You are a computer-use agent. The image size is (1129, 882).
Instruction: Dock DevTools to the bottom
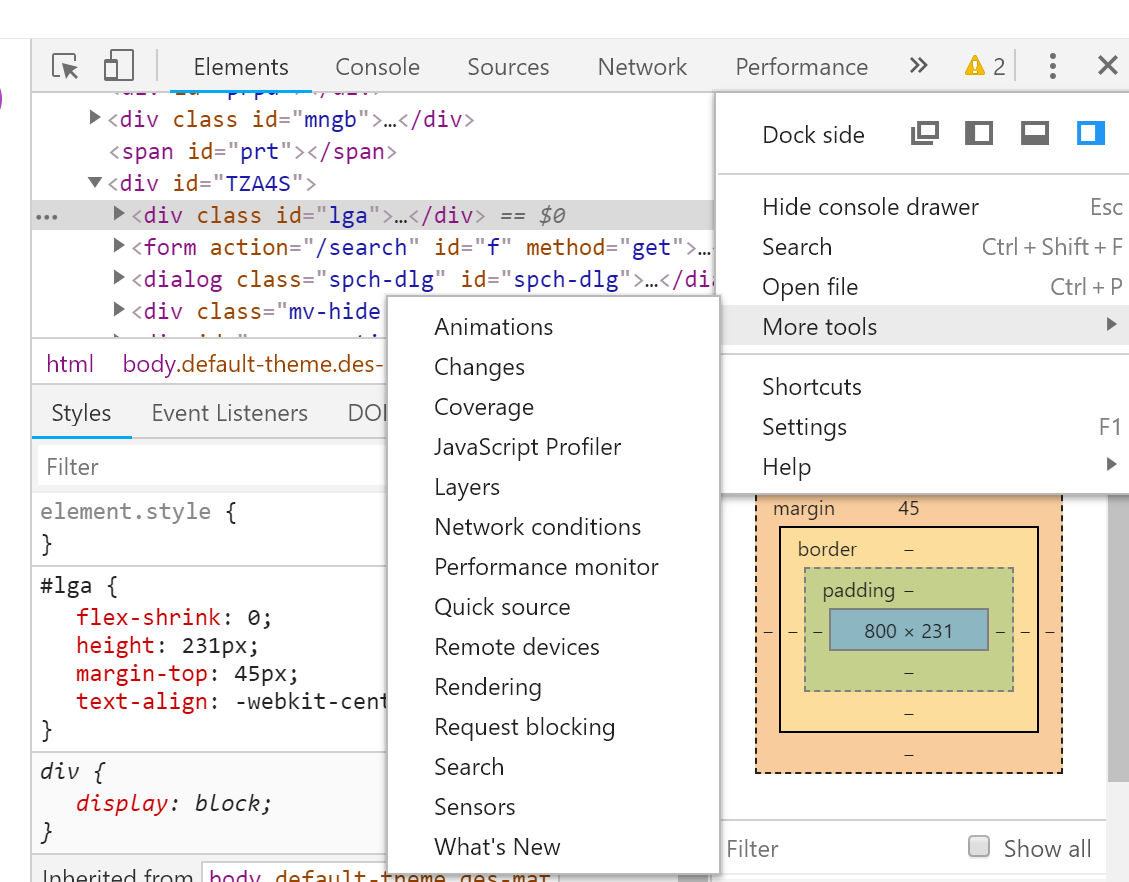click(x=1035, y=134)
